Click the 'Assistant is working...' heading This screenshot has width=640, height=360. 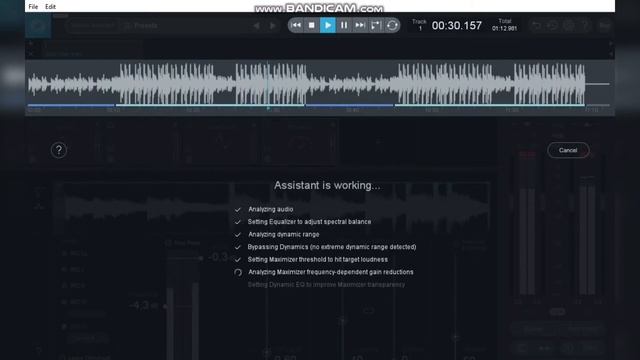(x=327, y=185)
